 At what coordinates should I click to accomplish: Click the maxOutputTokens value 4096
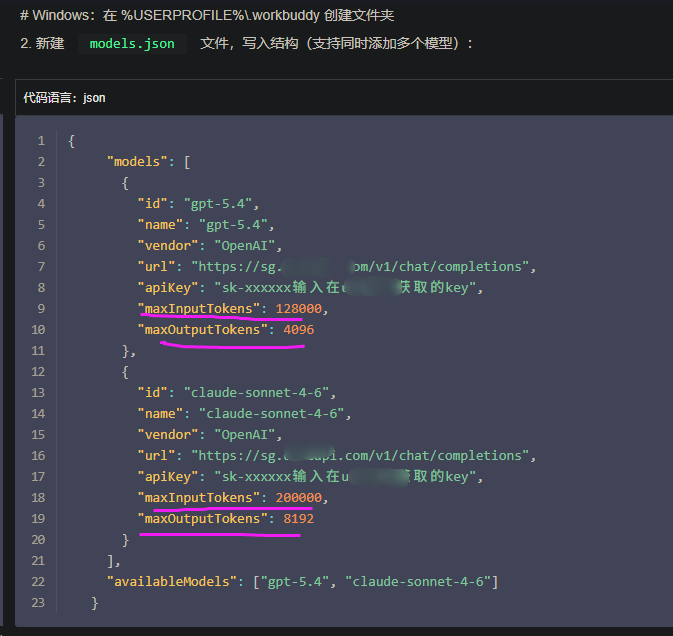[x=299, y=330]
